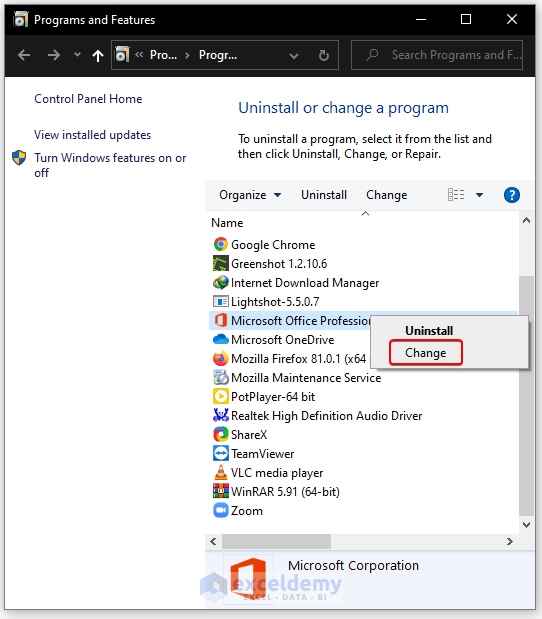Click the Windows features shield icon
Screen dimensions: 542x619
[19, 158]
